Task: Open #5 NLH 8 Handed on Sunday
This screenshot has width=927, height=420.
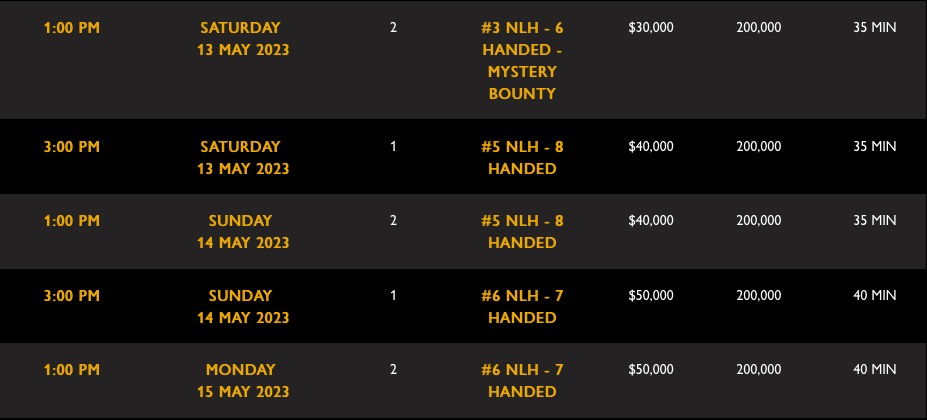Action: point(522,231)
